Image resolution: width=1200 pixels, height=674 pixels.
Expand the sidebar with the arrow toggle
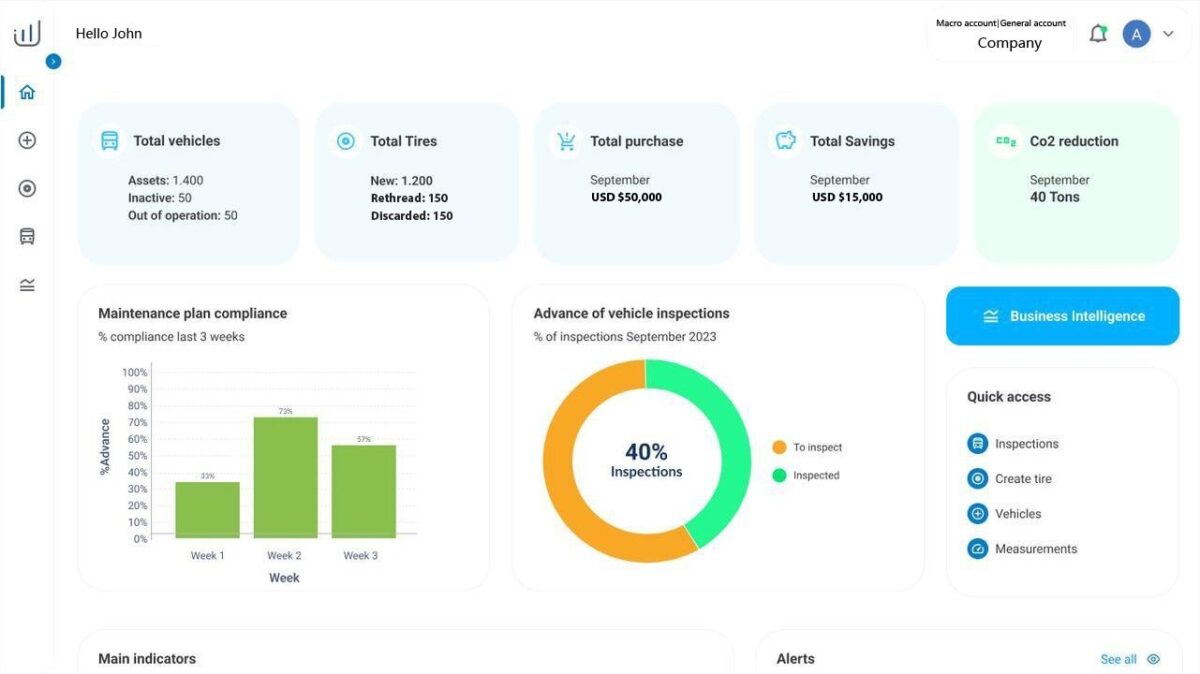pos(54,61)
